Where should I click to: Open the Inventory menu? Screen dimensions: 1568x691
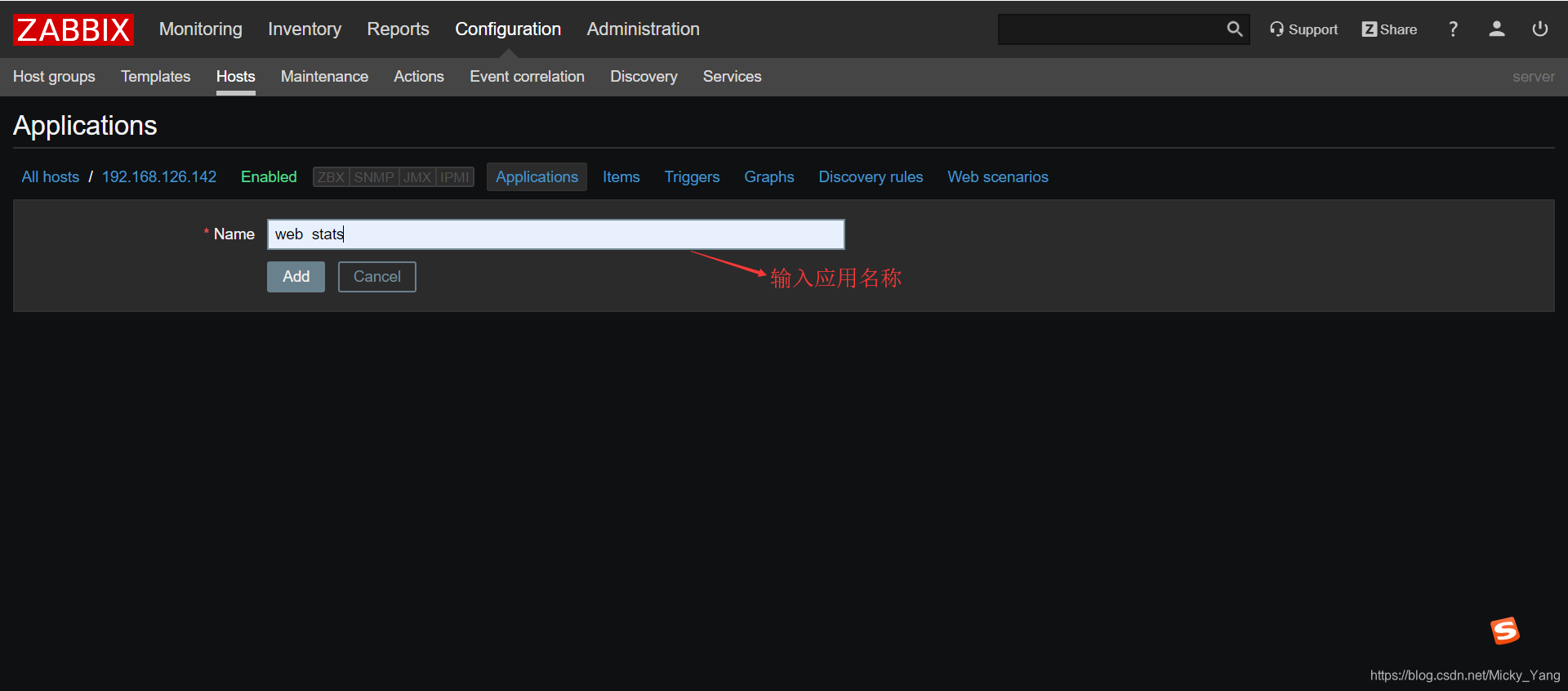pos(305,29)
